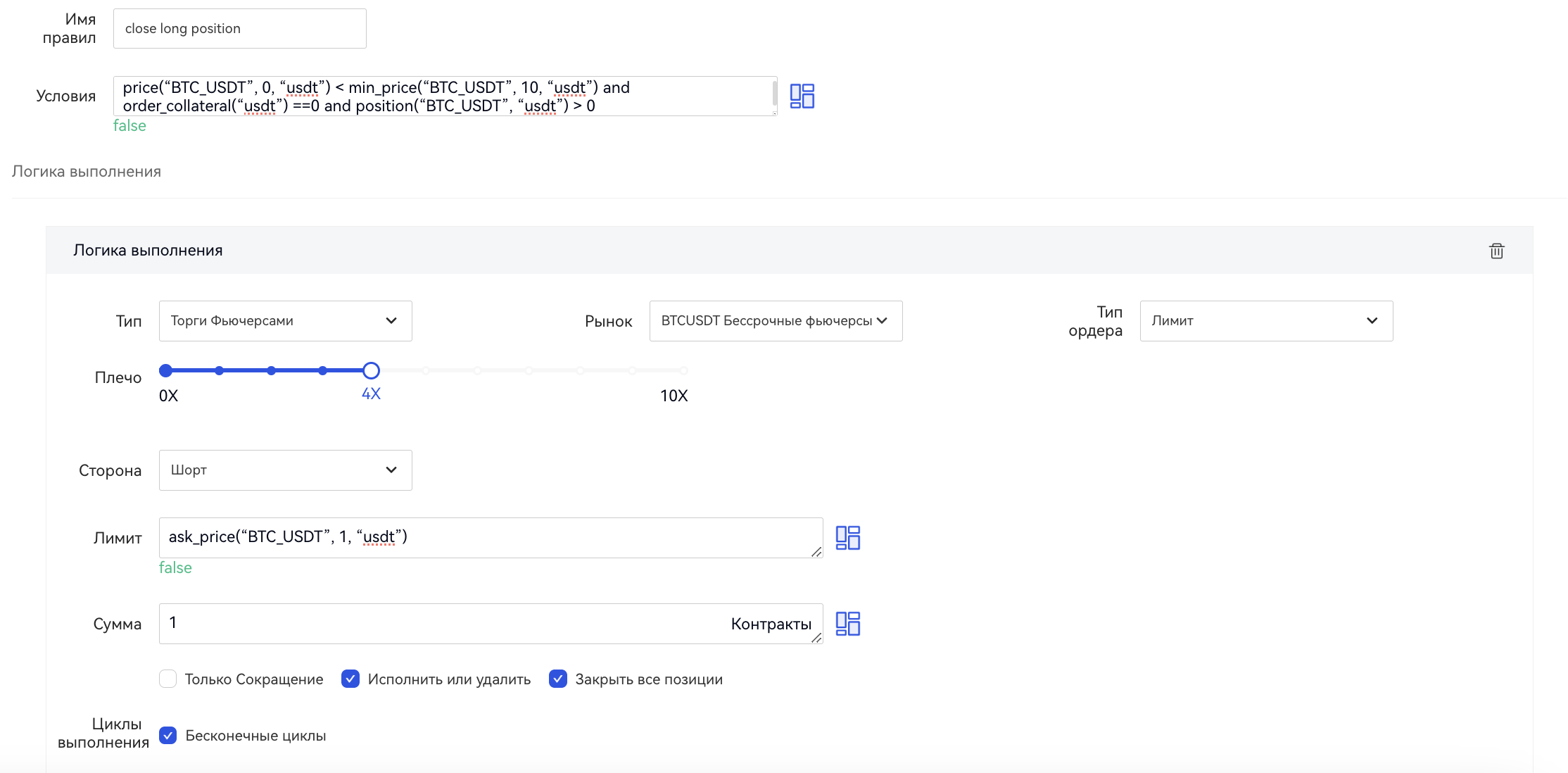Disable Бесконечные циклы checkbox
This screenshot has width=1568, height=773.
167,736
